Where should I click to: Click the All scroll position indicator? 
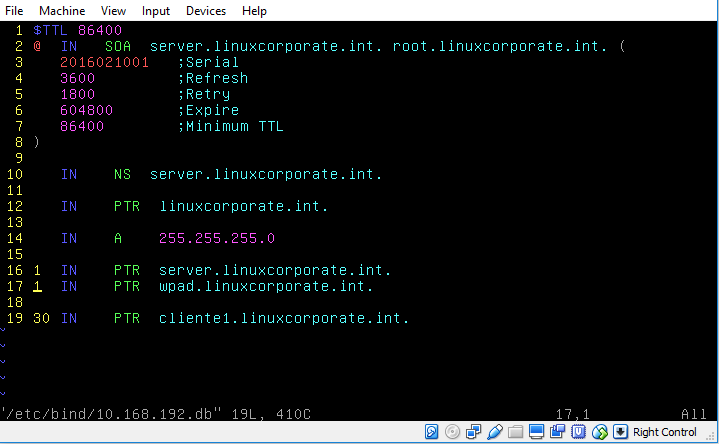coord(694,414)
